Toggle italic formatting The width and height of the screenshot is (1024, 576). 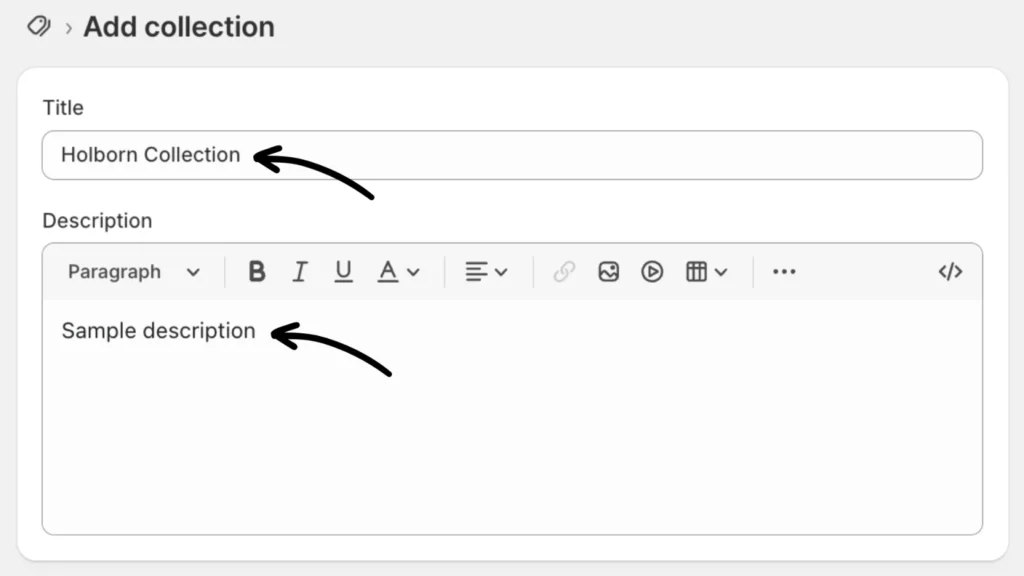pos(299,272)
